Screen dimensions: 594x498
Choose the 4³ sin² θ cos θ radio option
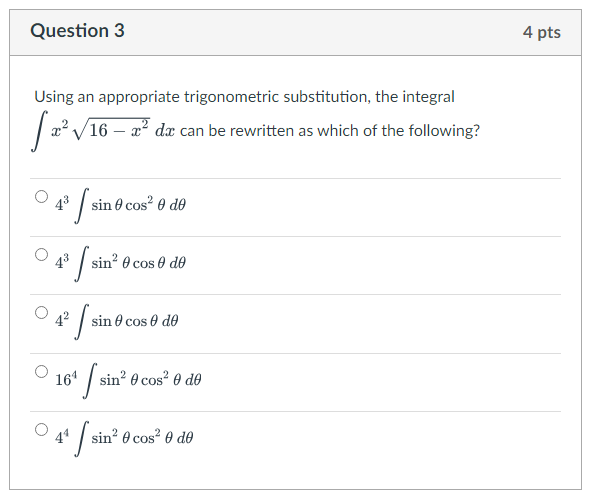42,254
